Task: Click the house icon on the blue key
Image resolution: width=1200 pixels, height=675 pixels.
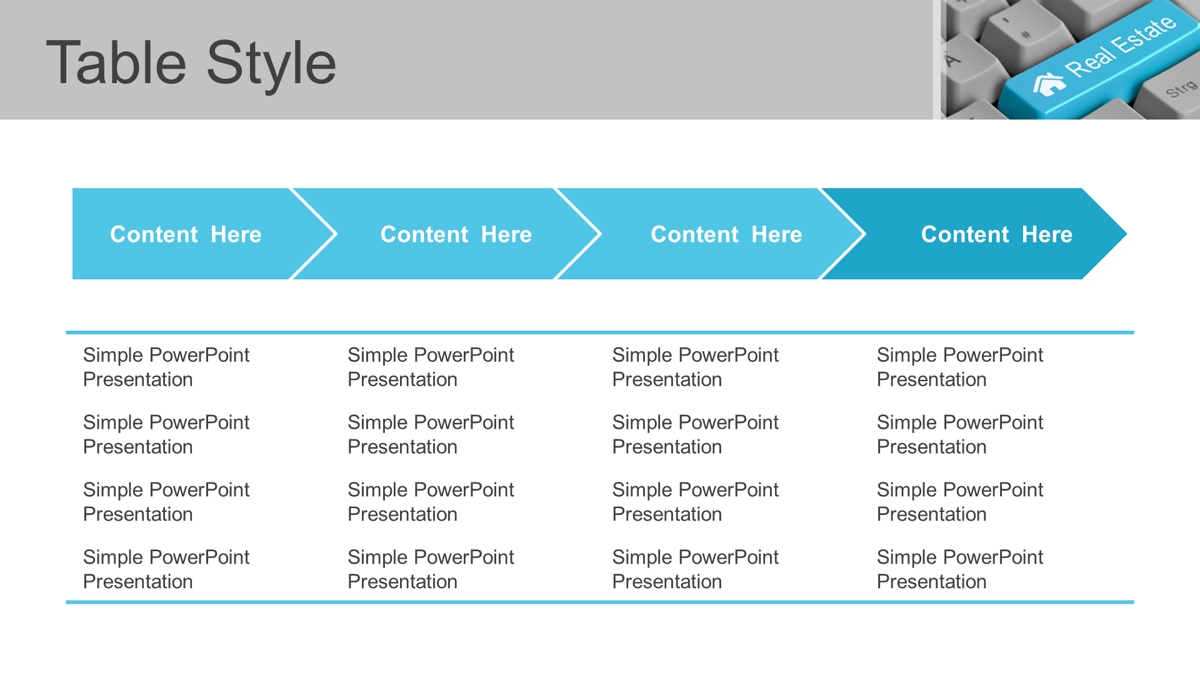Action: 1049,84
